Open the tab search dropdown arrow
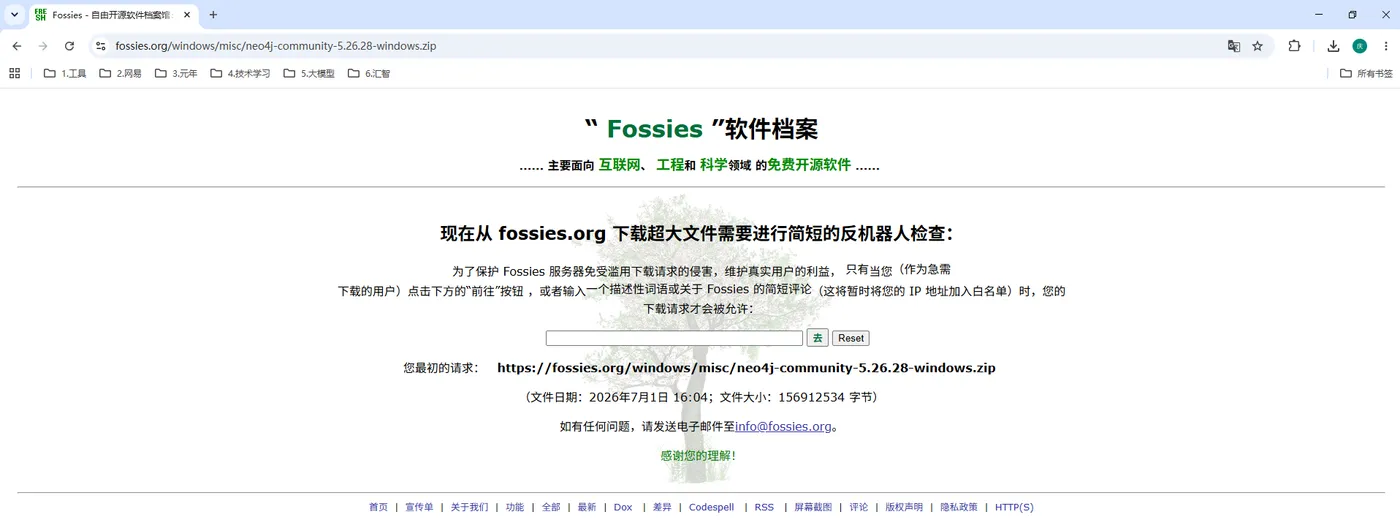This screenshot has width=1400, height=528. click(x=14, y=15)
